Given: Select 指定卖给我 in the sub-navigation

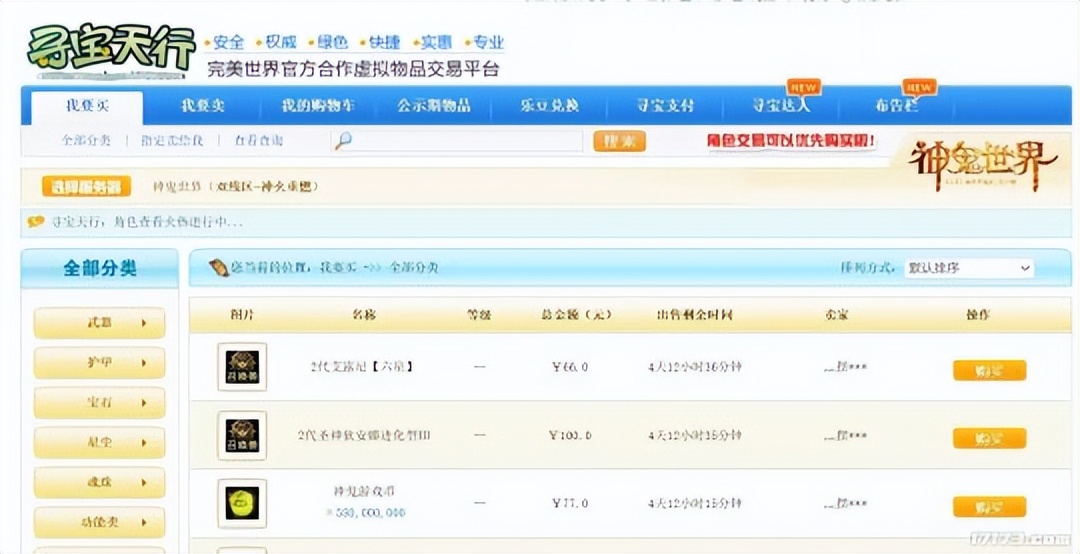Looking at the screenshot, I should click(x=172, y=141).
